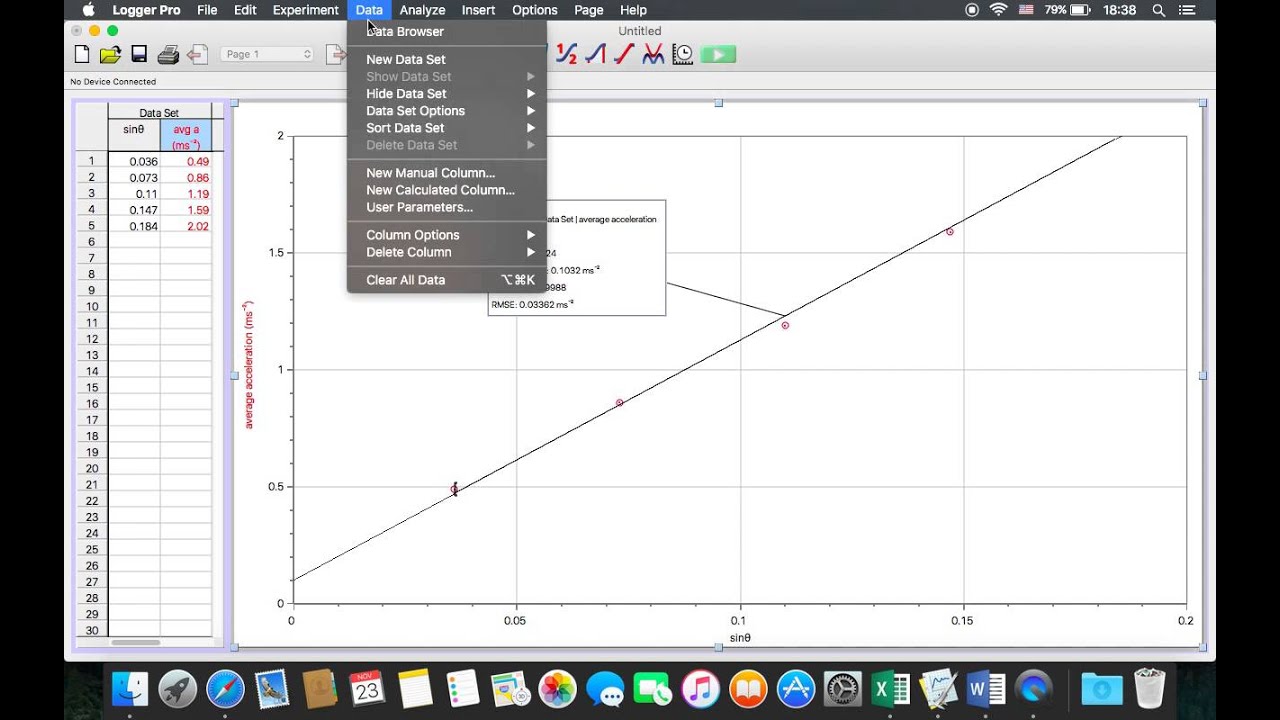Viewport: 1280px width, 720px height.
Task: Select row number 5 in data table
Action: (92, 226)
